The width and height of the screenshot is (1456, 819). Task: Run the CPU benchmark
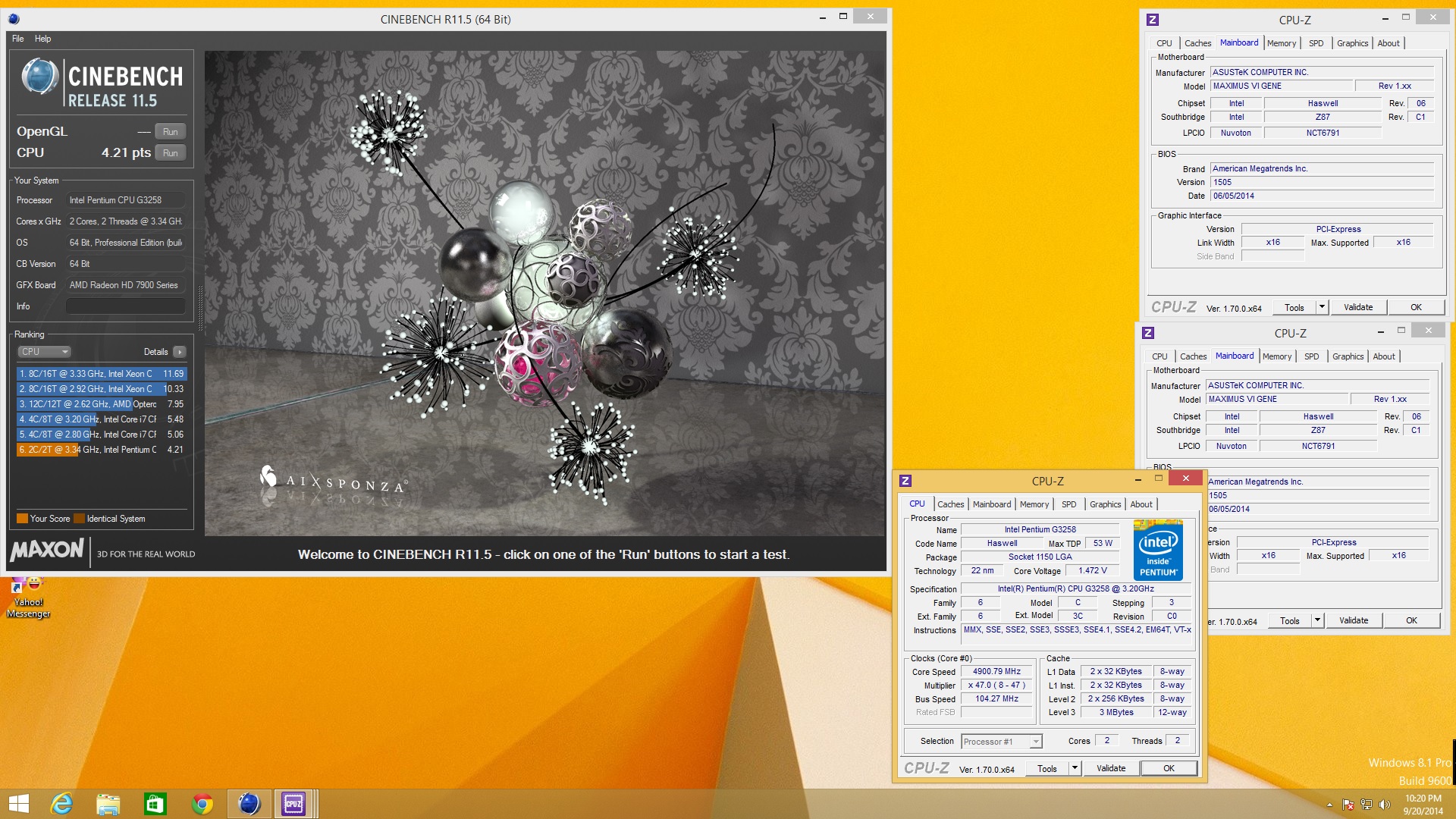pos(171,153)
